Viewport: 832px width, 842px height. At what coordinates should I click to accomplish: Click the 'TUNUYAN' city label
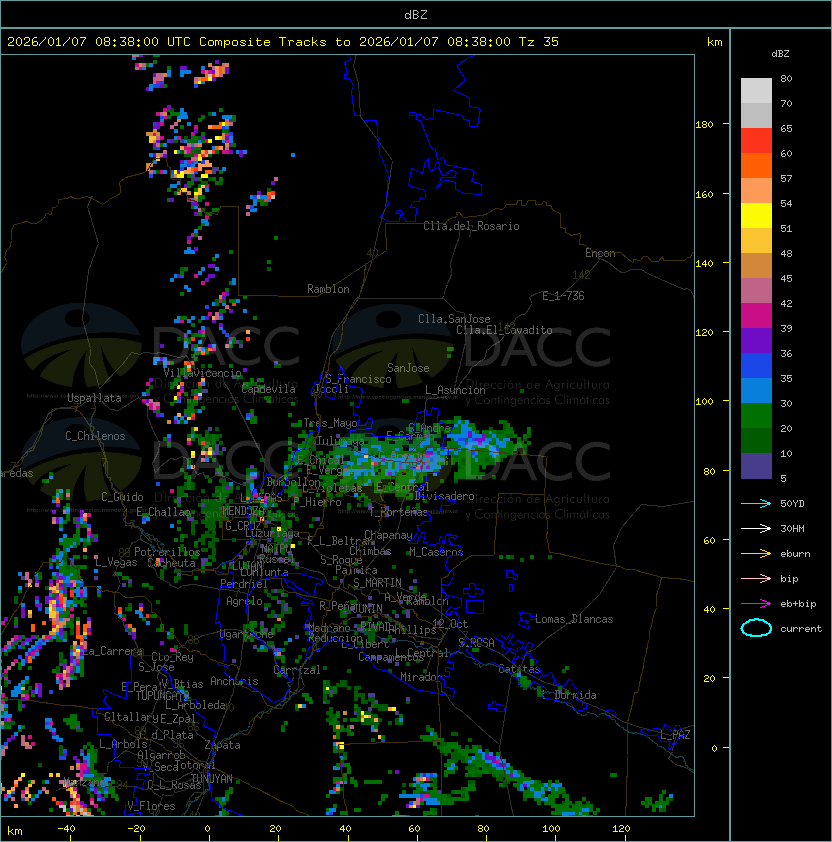(212, 779)
